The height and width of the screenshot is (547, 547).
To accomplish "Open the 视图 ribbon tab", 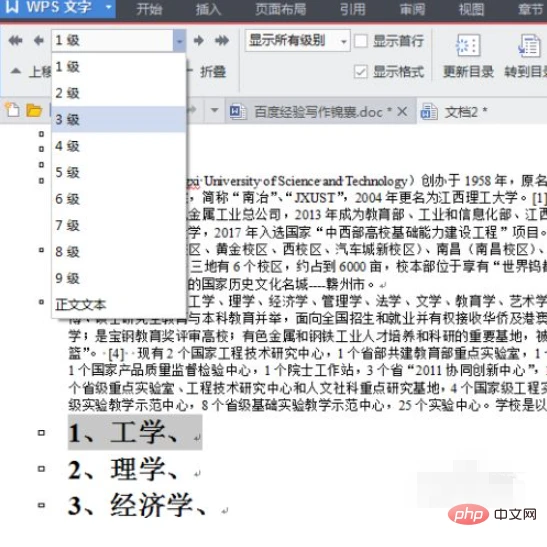I will 471,9.
